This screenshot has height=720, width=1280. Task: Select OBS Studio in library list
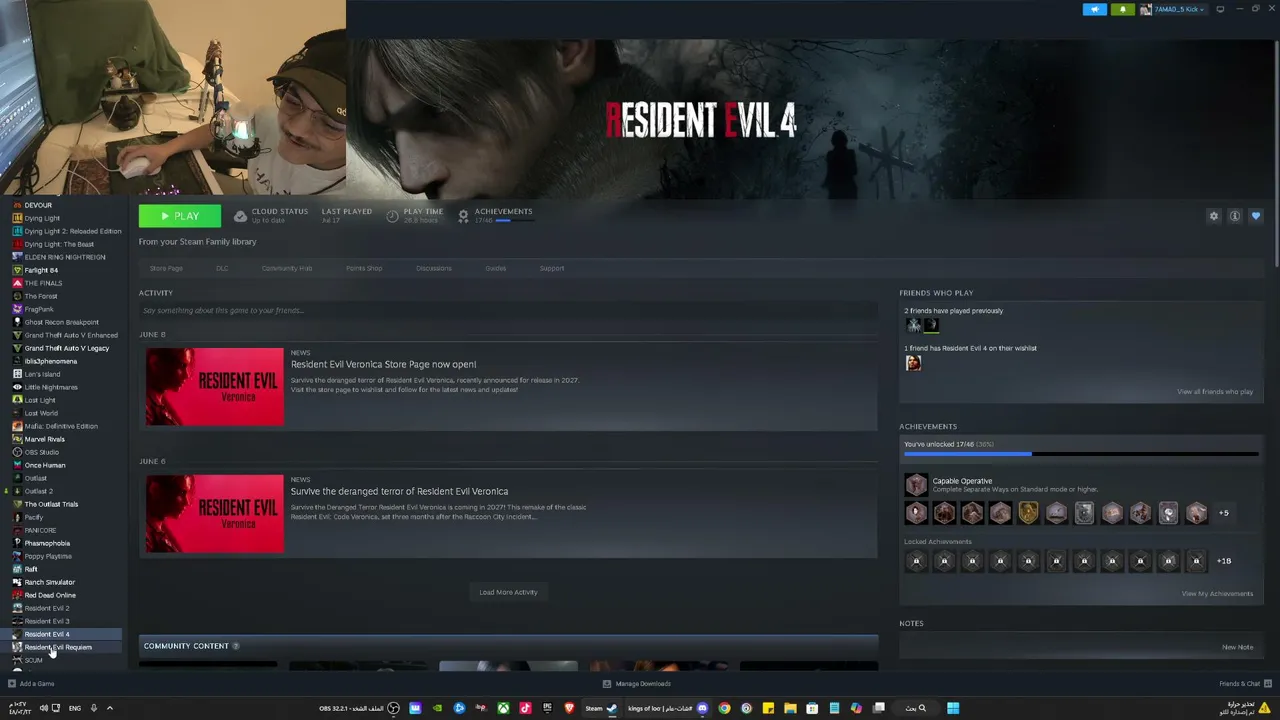pyautogui.click(x=42, y=452)
